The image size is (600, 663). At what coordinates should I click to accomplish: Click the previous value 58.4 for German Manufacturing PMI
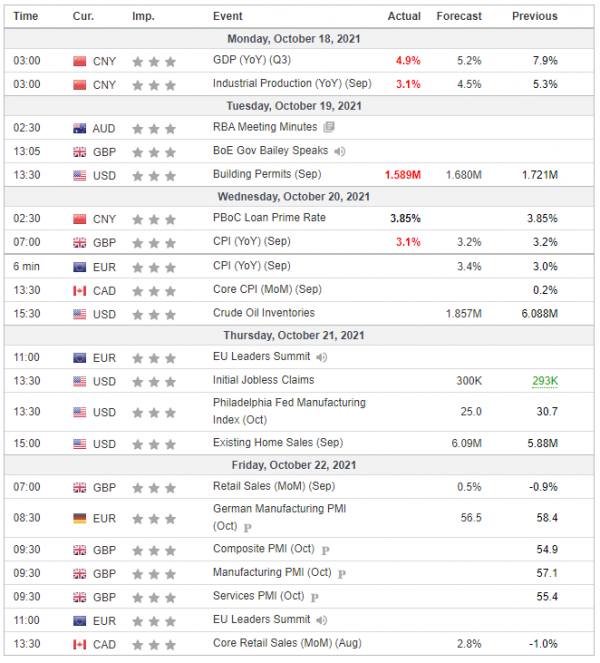[547, 518]
